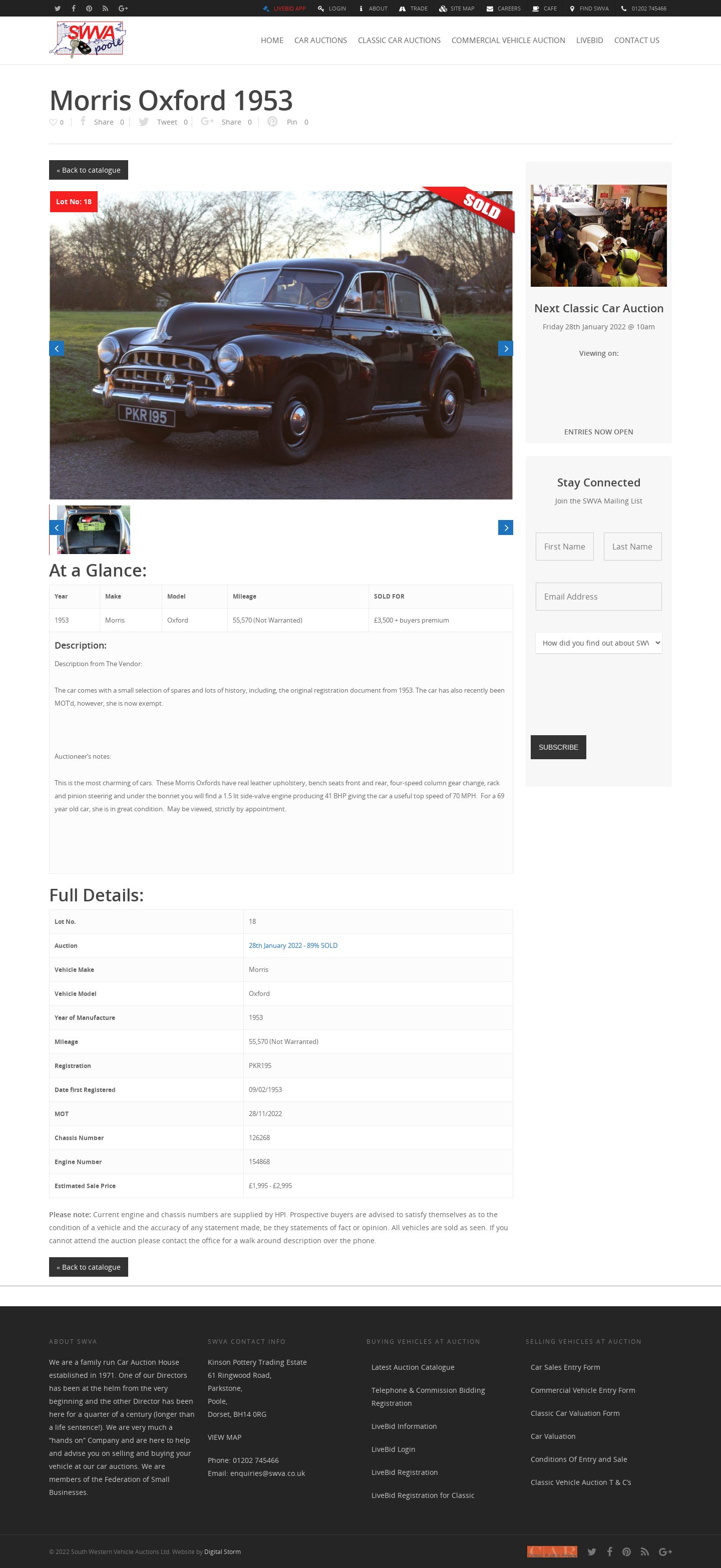Click the top Back to catalogue button
721x1568 pixels.
(88, 170)
